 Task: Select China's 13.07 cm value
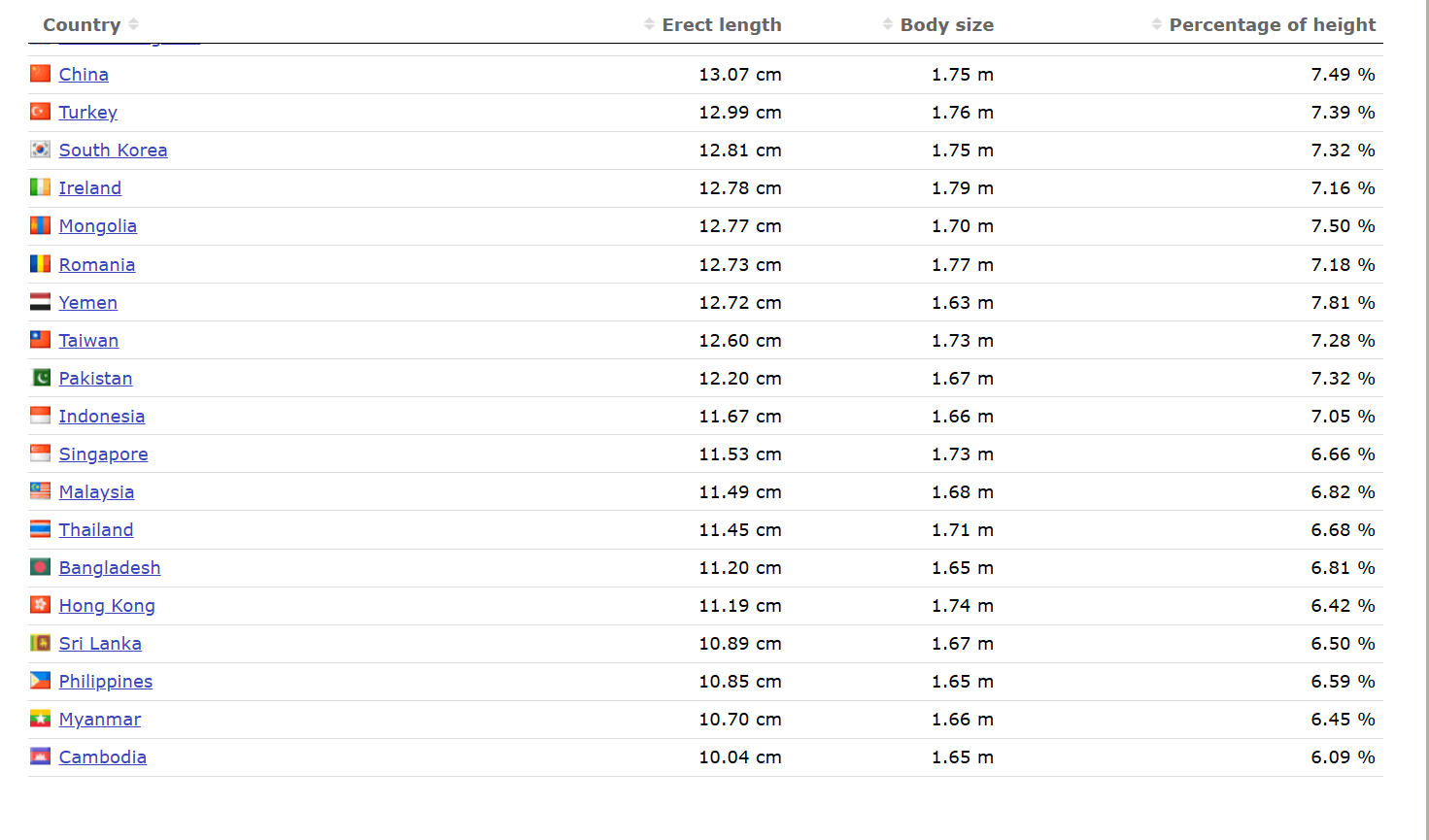tap(740, 75)
